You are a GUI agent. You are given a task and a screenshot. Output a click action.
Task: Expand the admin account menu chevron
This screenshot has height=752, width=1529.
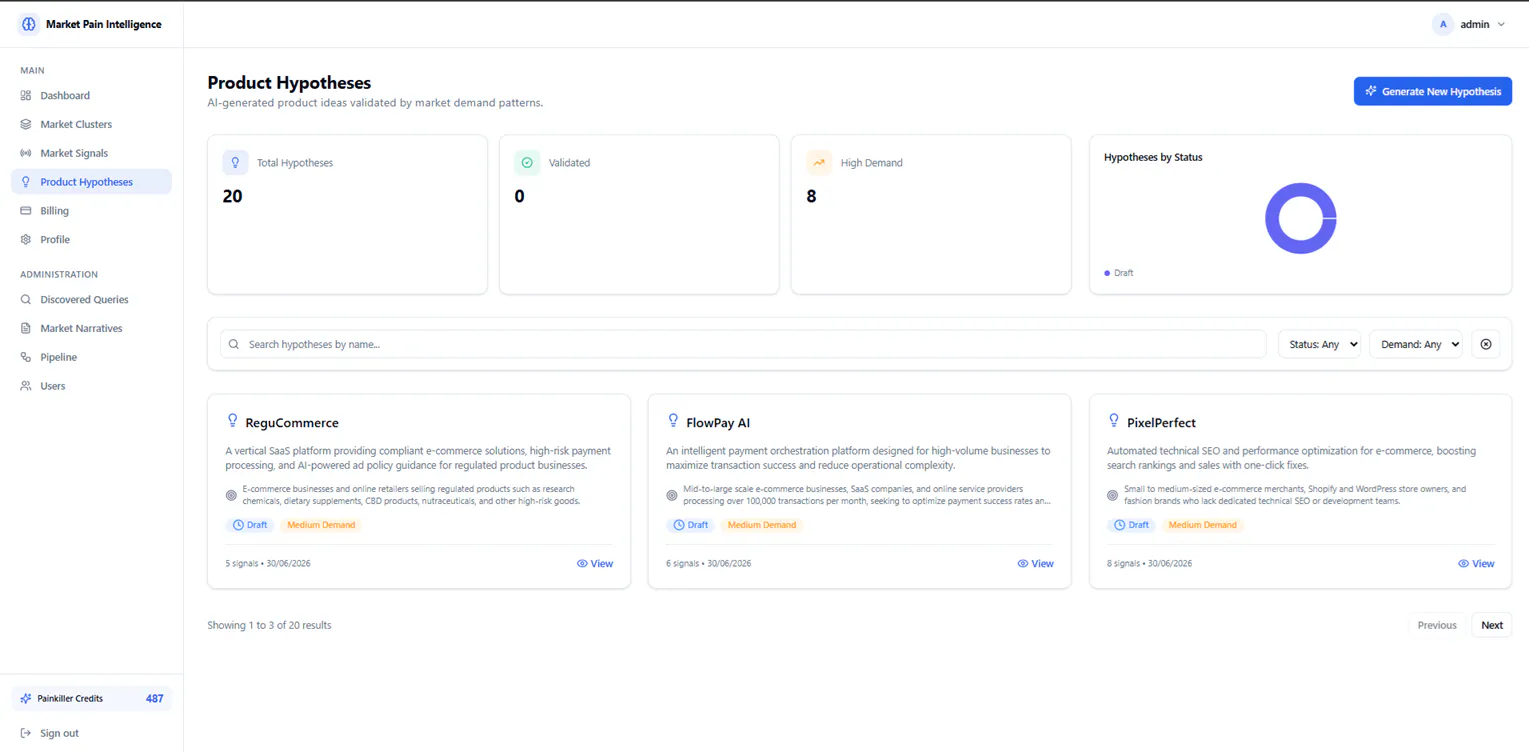tap(1501, 24)
